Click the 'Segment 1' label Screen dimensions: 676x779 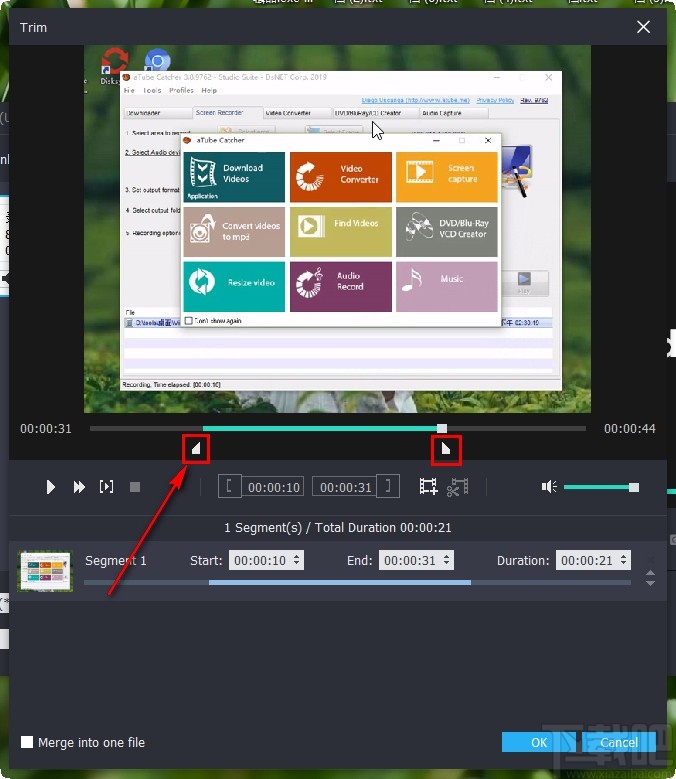[116, 560]
